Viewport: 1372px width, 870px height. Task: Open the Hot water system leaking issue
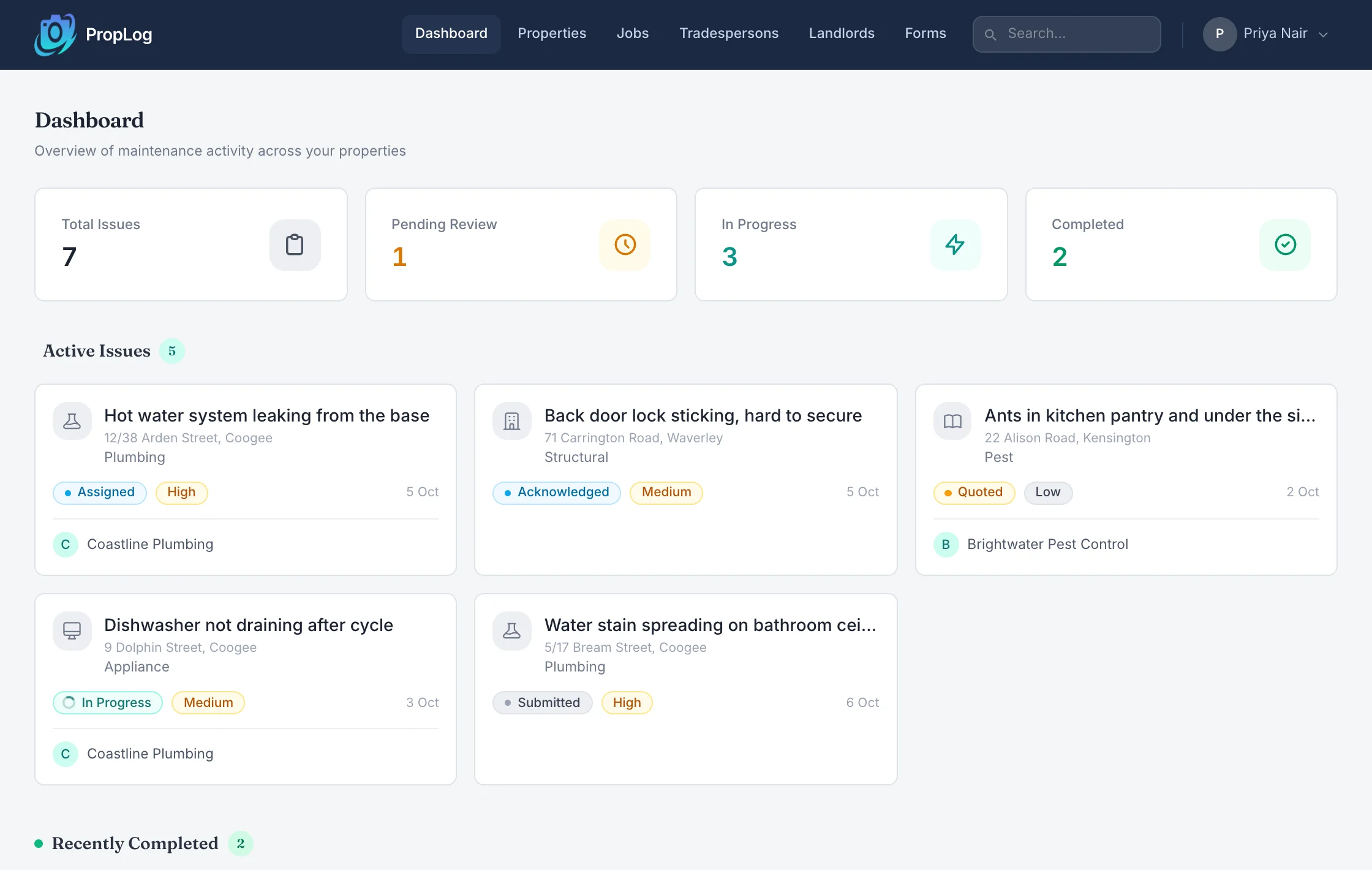coord(246,480)
